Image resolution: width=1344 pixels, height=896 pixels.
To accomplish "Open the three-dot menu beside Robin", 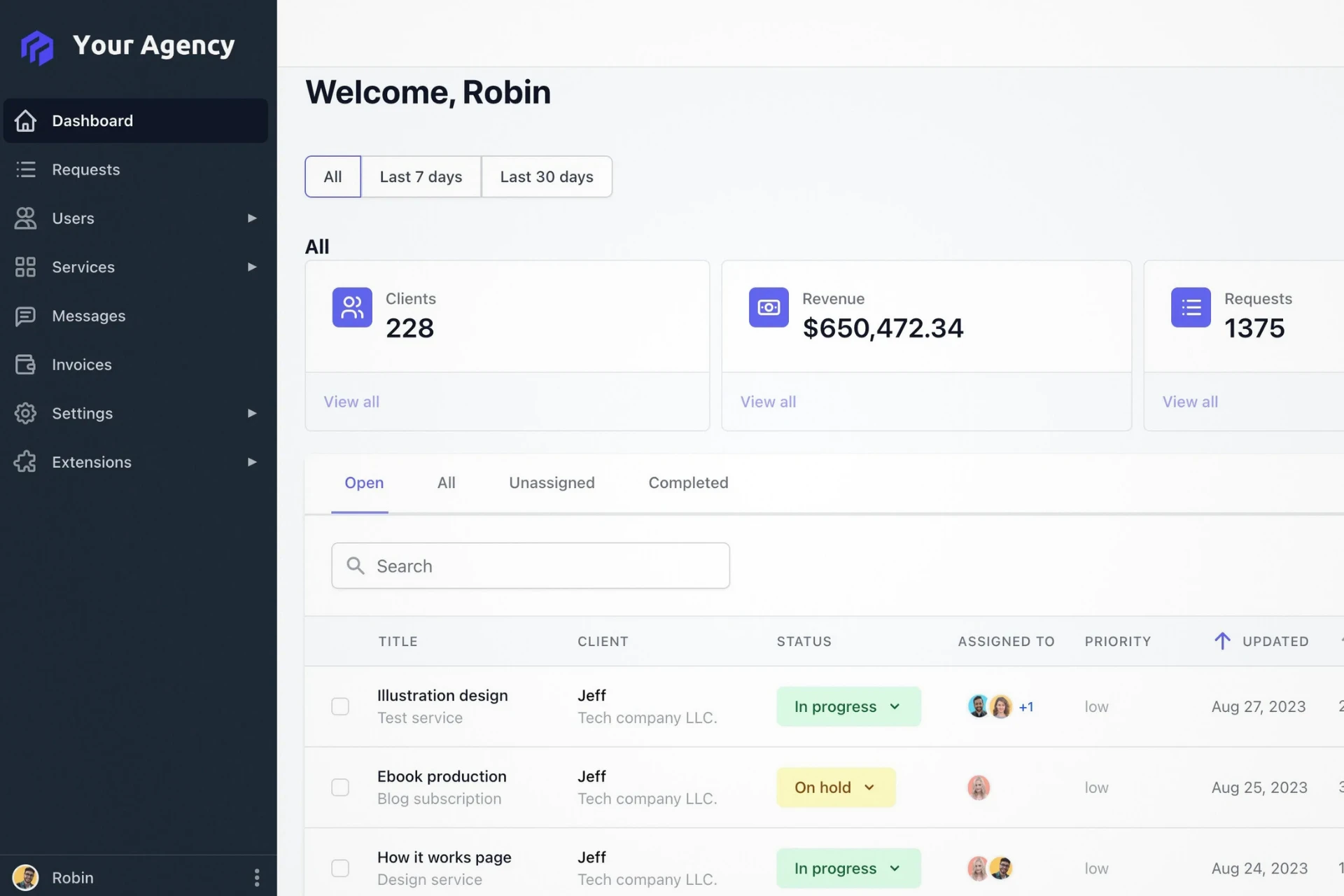I will point(257,877).
